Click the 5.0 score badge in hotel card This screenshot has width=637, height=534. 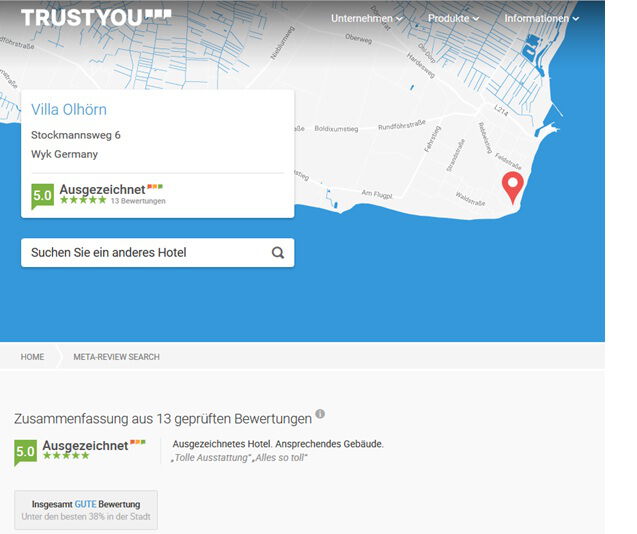(x=42, y=196)
